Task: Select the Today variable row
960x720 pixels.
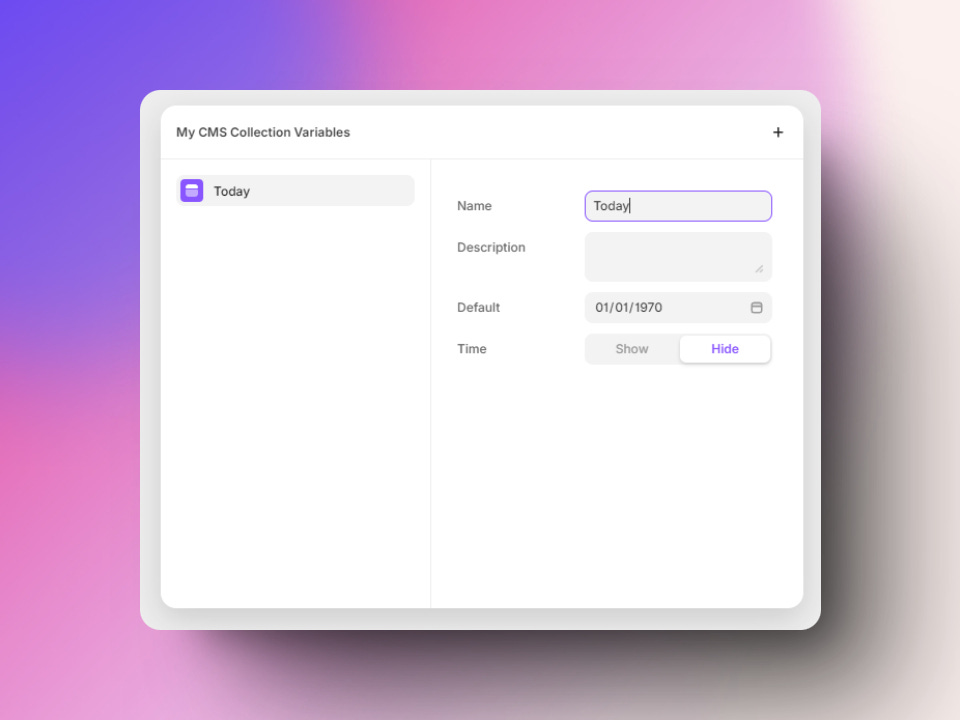Action: 295,190
